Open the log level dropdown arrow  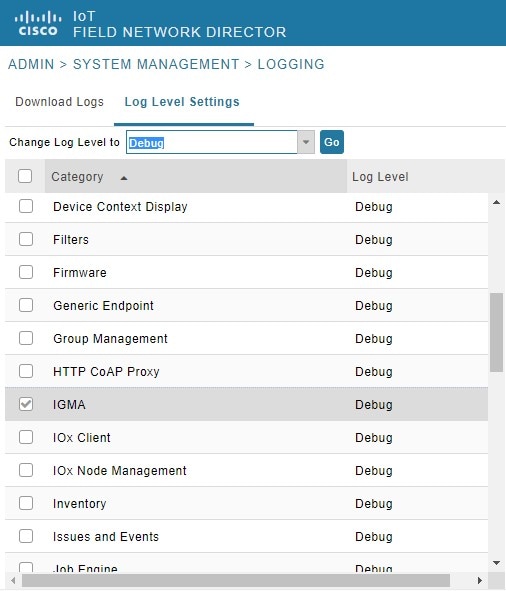[306, 142]
